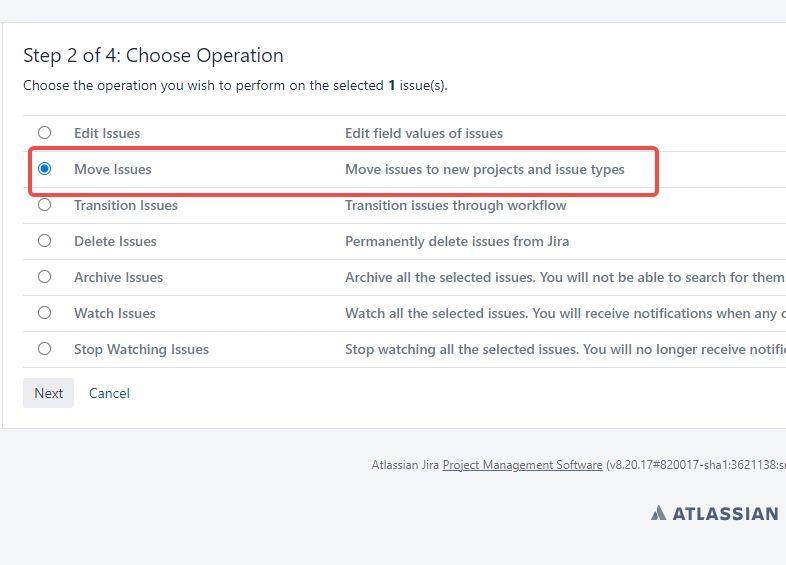Cancel the bulk operation
786x565 pixels.
pos(109,393)
